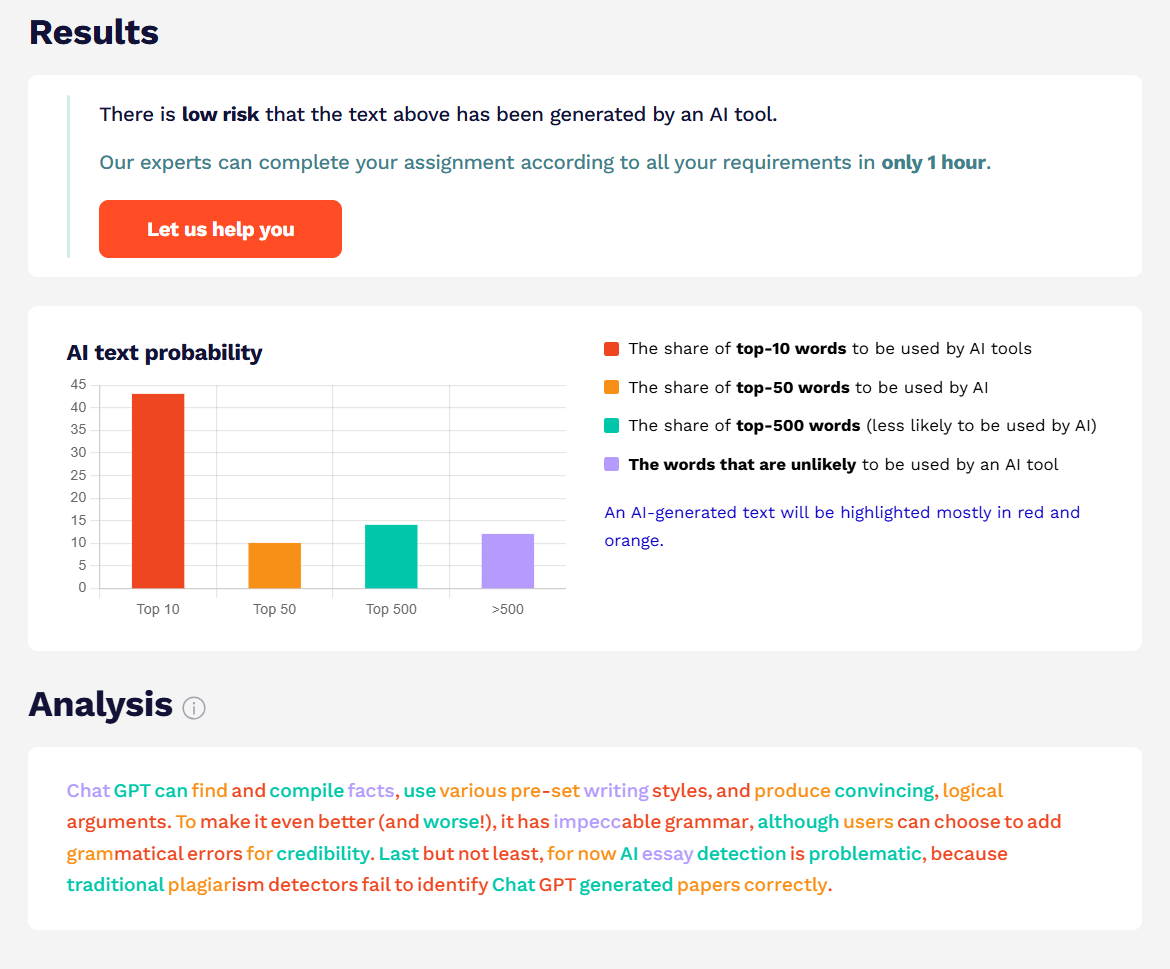Click the red top-10 words legend swatch
Image resolution: width=1170 pixels, height=969 pixels.
[x=612, y=349]
